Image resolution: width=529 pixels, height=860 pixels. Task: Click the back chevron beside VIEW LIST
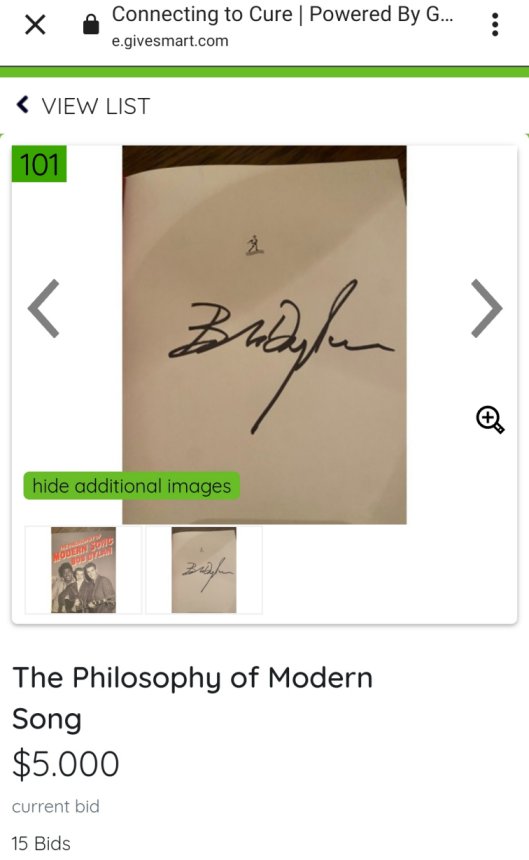[22, 104]
